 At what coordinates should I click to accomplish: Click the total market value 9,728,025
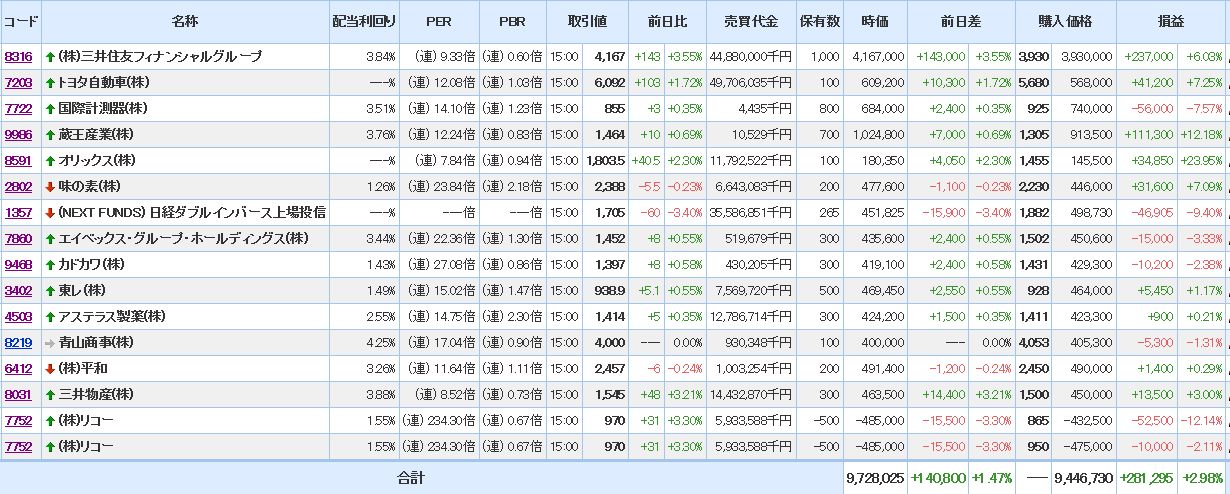pos(875,479)
